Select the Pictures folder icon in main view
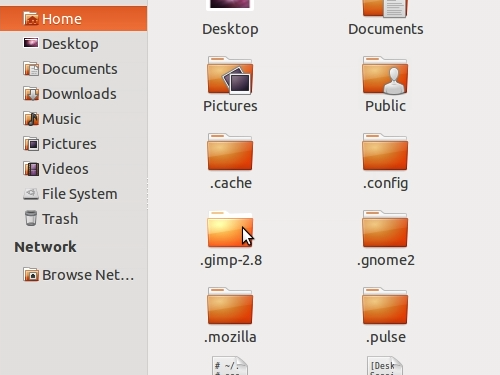500x375 pixels. (x=230, y=75)
